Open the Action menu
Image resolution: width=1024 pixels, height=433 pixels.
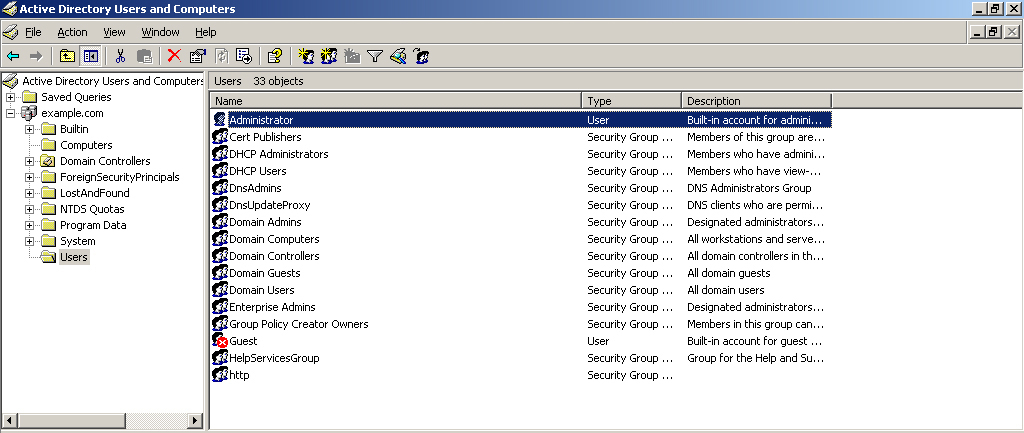72,32
